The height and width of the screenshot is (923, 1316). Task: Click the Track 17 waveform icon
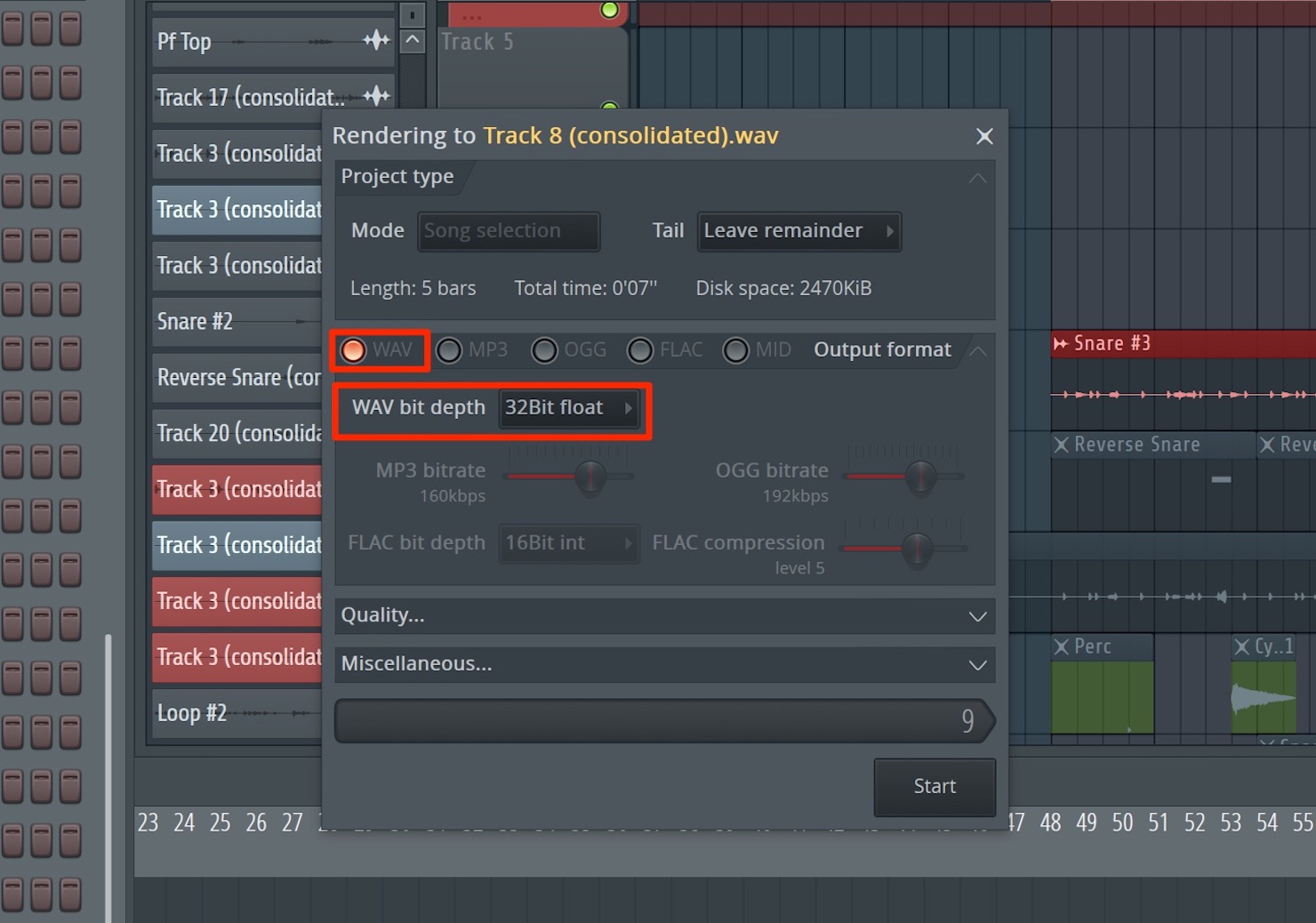[x=376, y=96]
